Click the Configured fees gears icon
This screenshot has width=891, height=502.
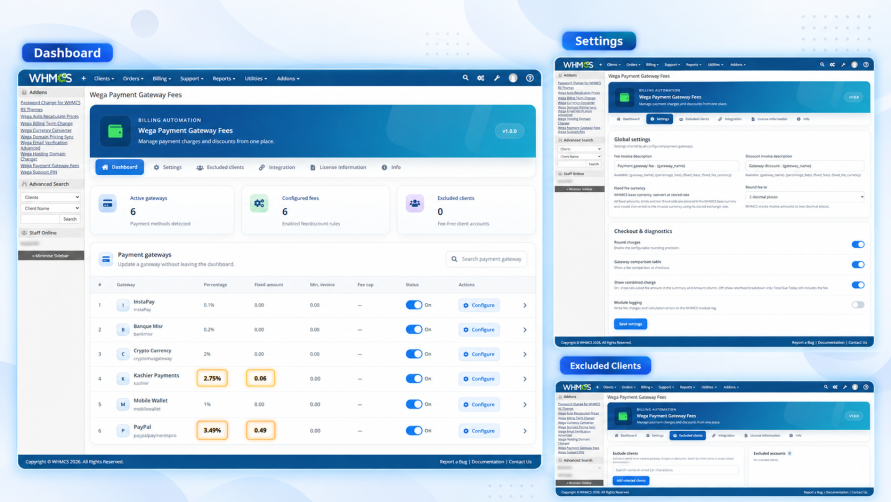coord(259,204)
